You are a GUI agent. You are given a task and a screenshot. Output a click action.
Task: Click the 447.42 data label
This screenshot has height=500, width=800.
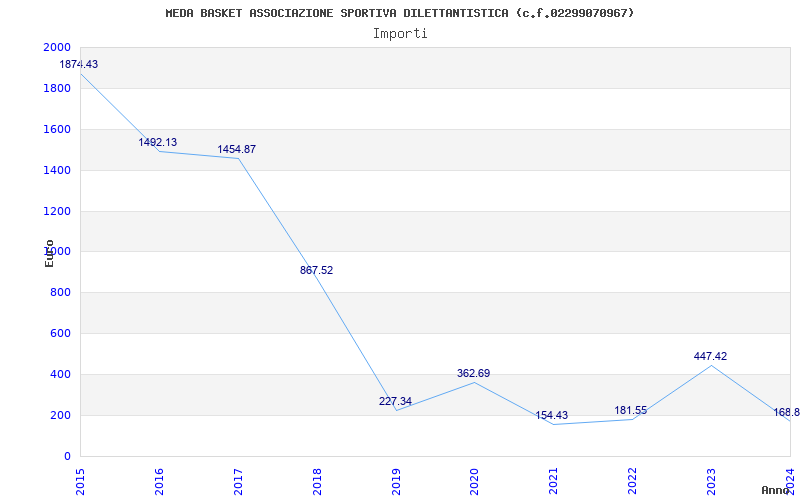(x=710, y=357)
